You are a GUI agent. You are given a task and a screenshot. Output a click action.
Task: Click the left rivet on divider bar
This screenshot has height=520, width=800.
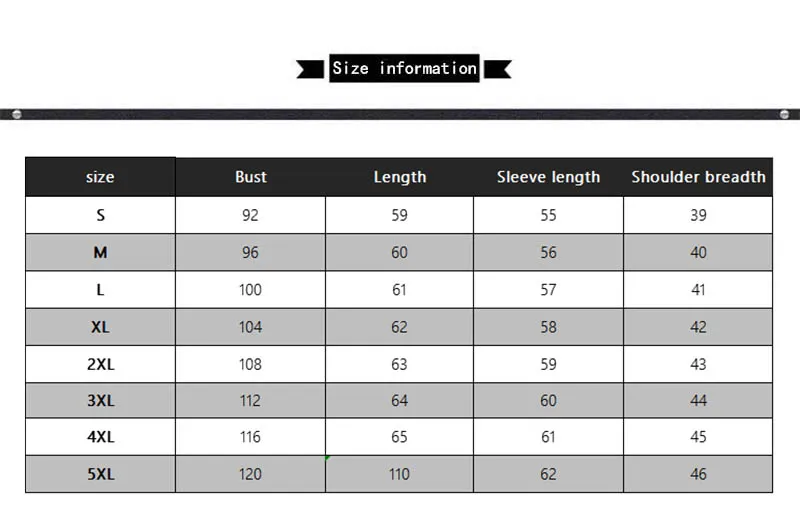pos(16,114)
